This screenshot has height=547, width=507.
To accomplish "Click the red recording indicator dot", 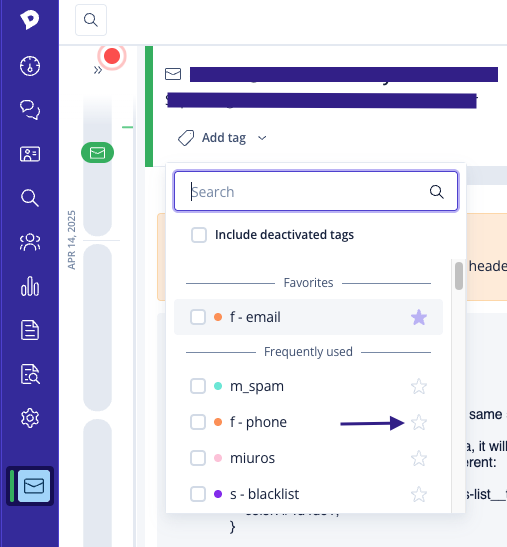I will pos(112,56).
